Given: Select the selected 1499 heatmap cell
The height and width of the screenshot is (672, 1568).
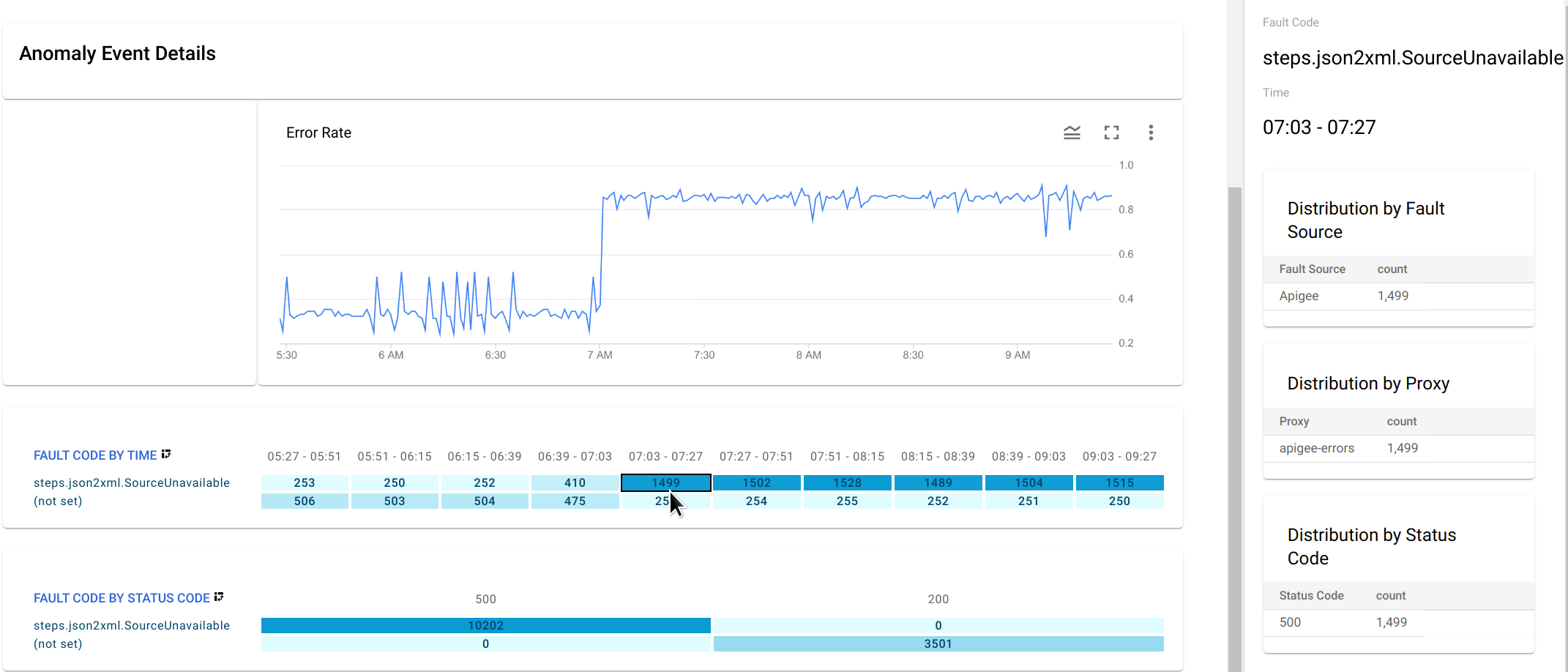Looking at the screenshot, I should point(665,483).
